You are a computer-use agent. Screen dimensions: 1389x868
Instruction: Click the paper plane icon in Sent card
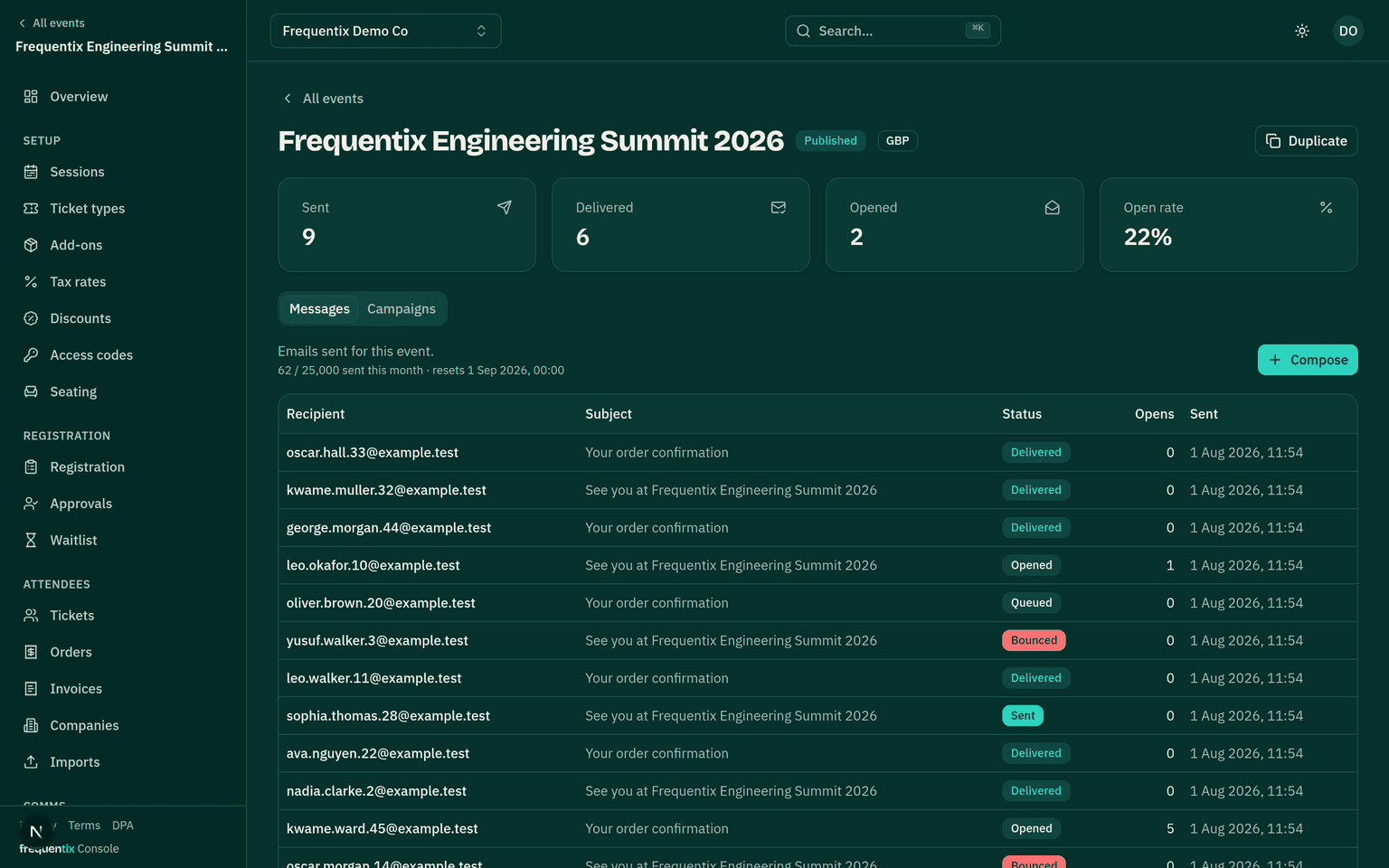tap(505, 207)
